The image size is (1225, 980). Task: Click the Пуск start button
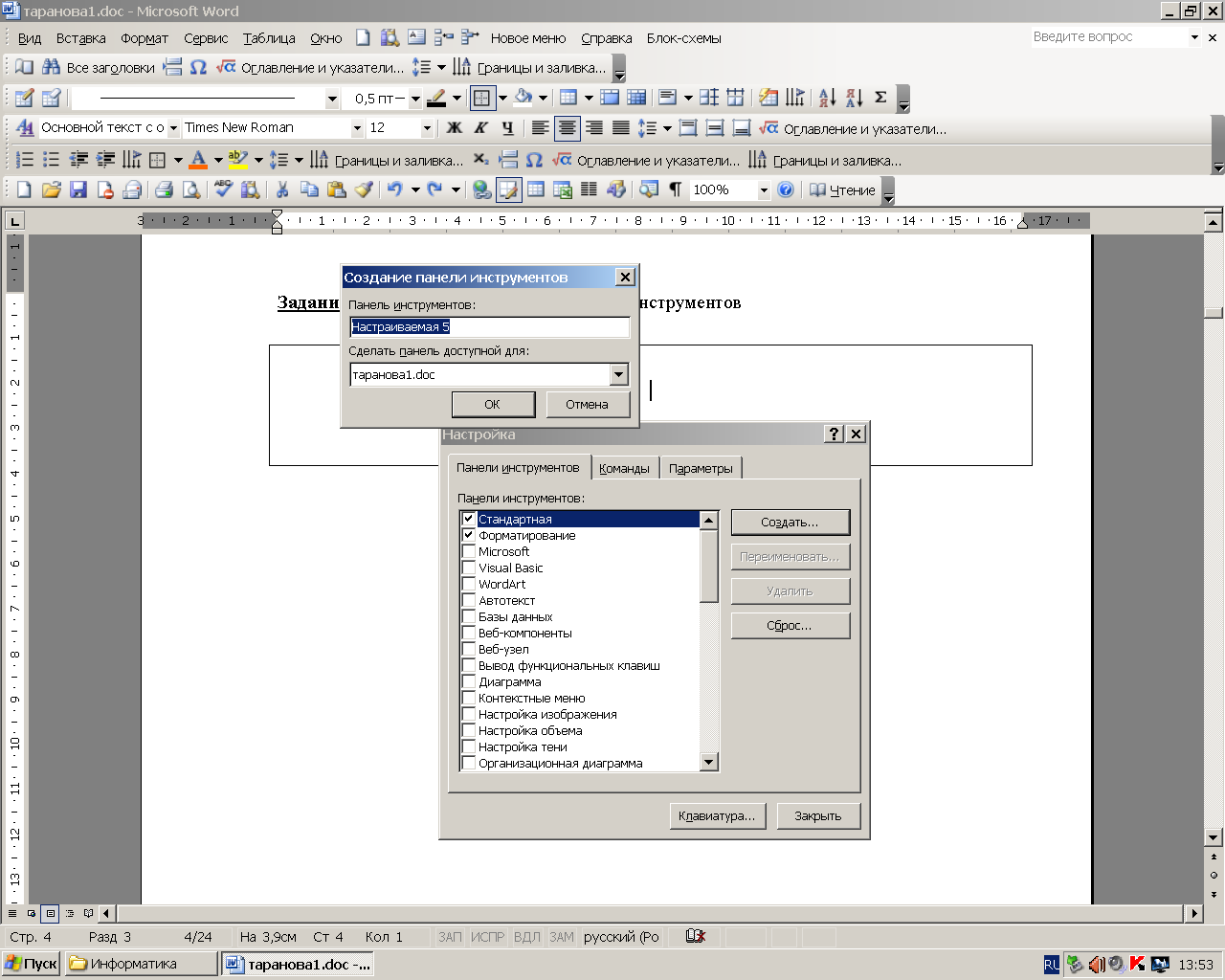pos(31,964)
